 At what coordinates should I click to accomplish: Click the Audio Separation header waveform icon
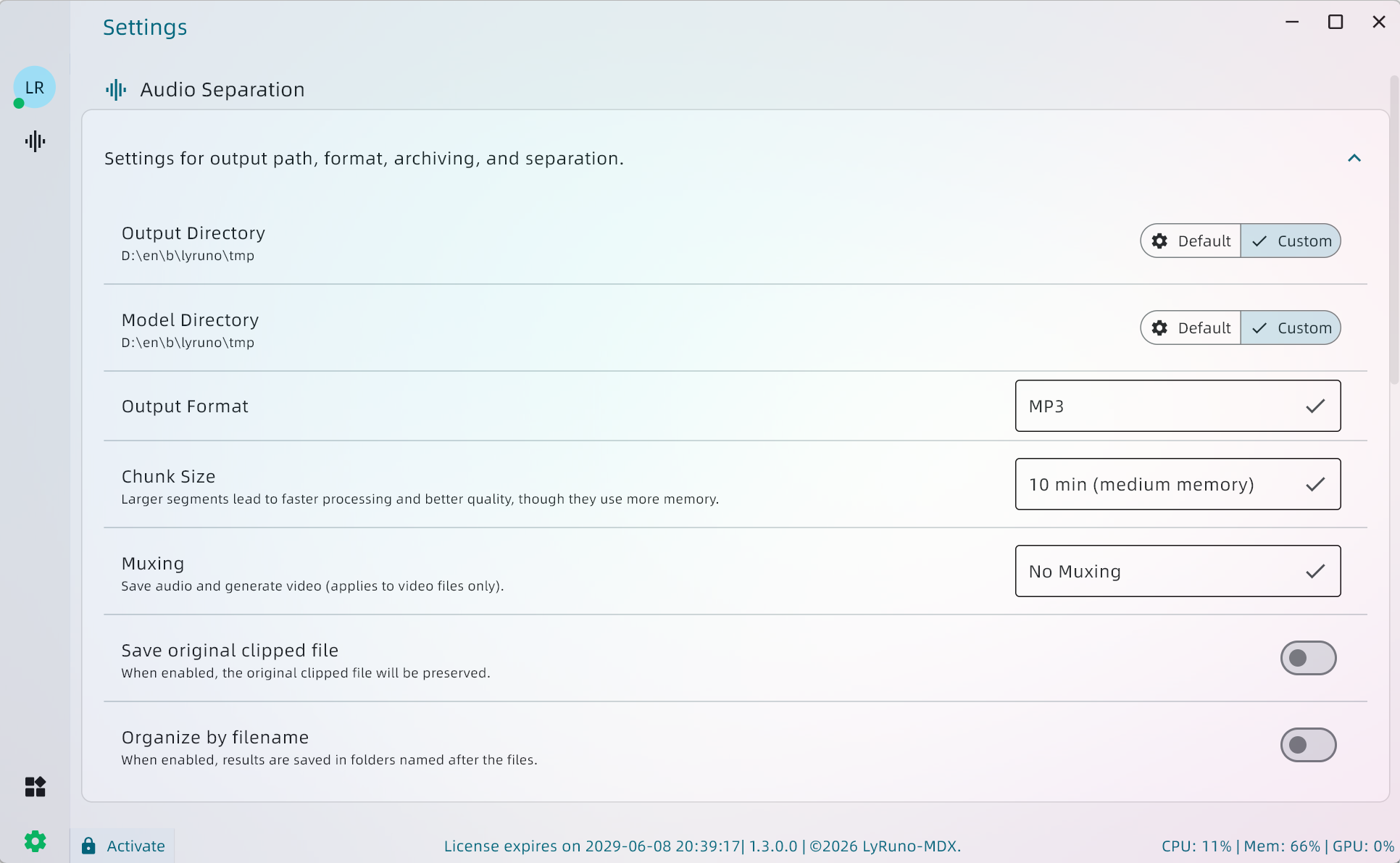[x=116, y=90]
